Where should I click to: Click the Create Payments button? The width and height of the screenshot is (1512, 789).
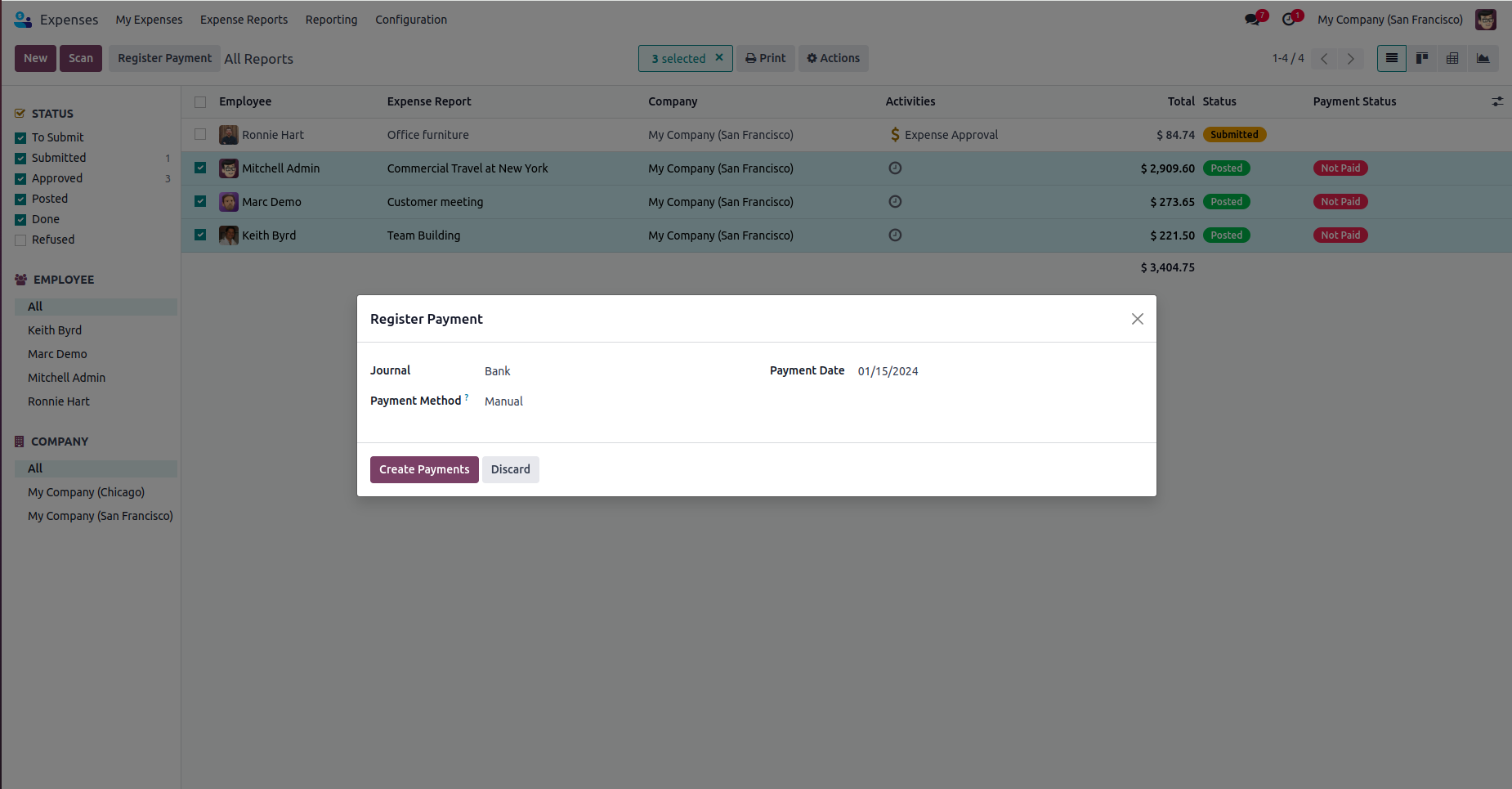click(x=424, y=469)
